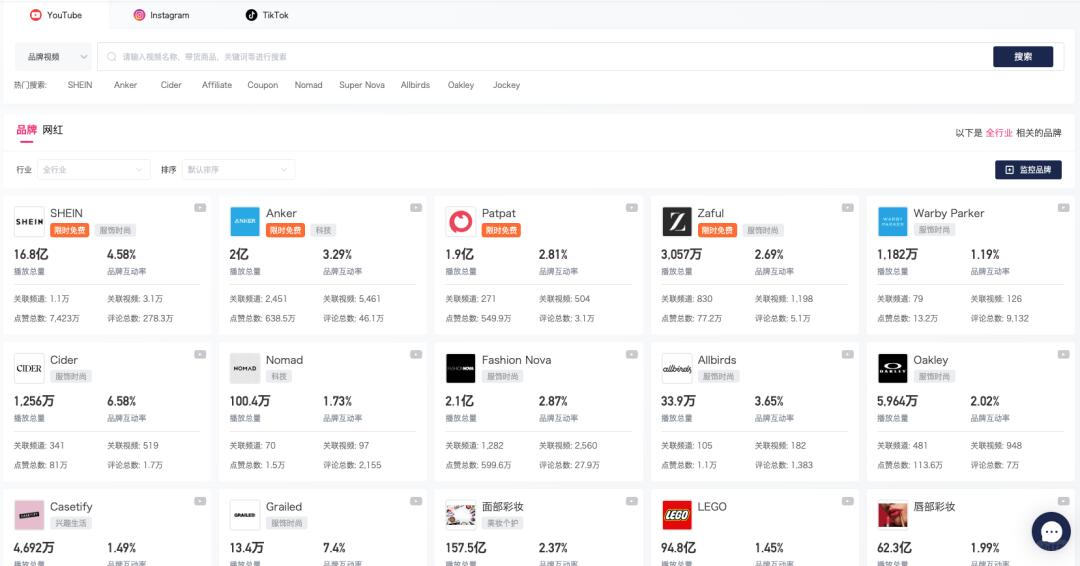Open the 唇部彩妆 category thumbnail
This screenshot has height=566, width=1080.
pyautogui.click(x=893, y=515)
